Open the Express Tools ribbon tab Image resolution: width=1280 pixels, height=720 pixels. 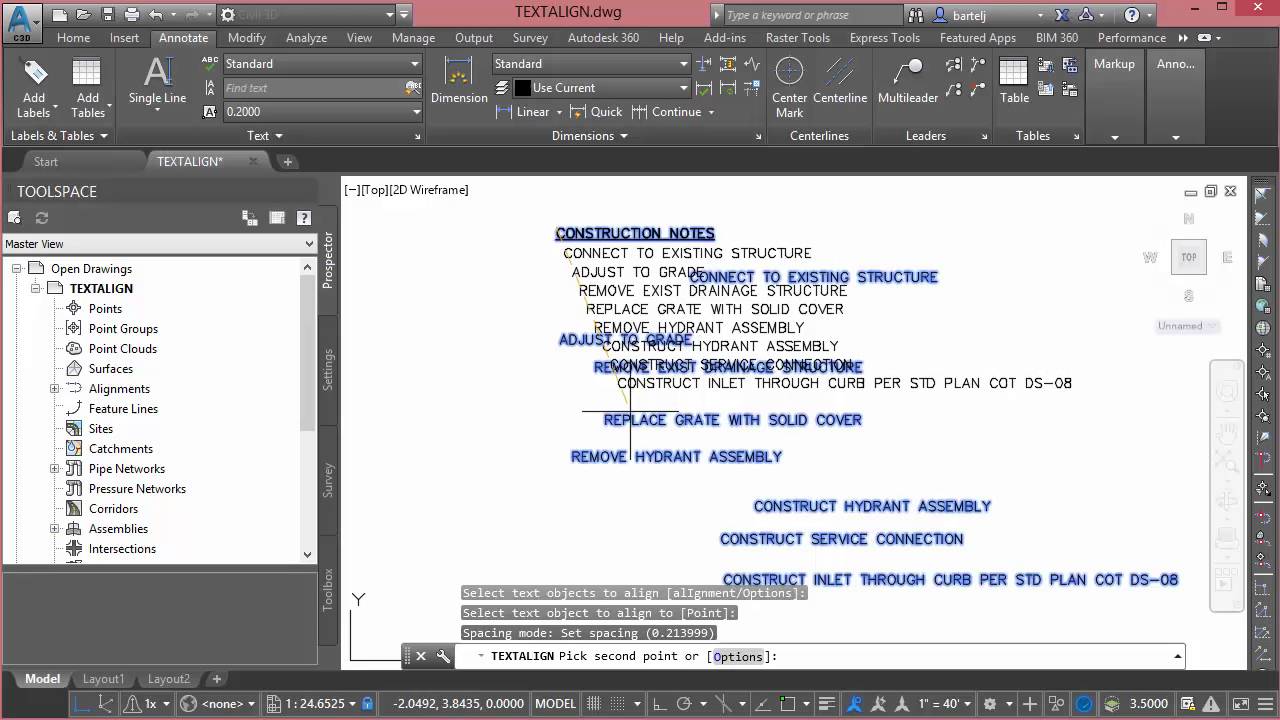[x=884, y=38]
